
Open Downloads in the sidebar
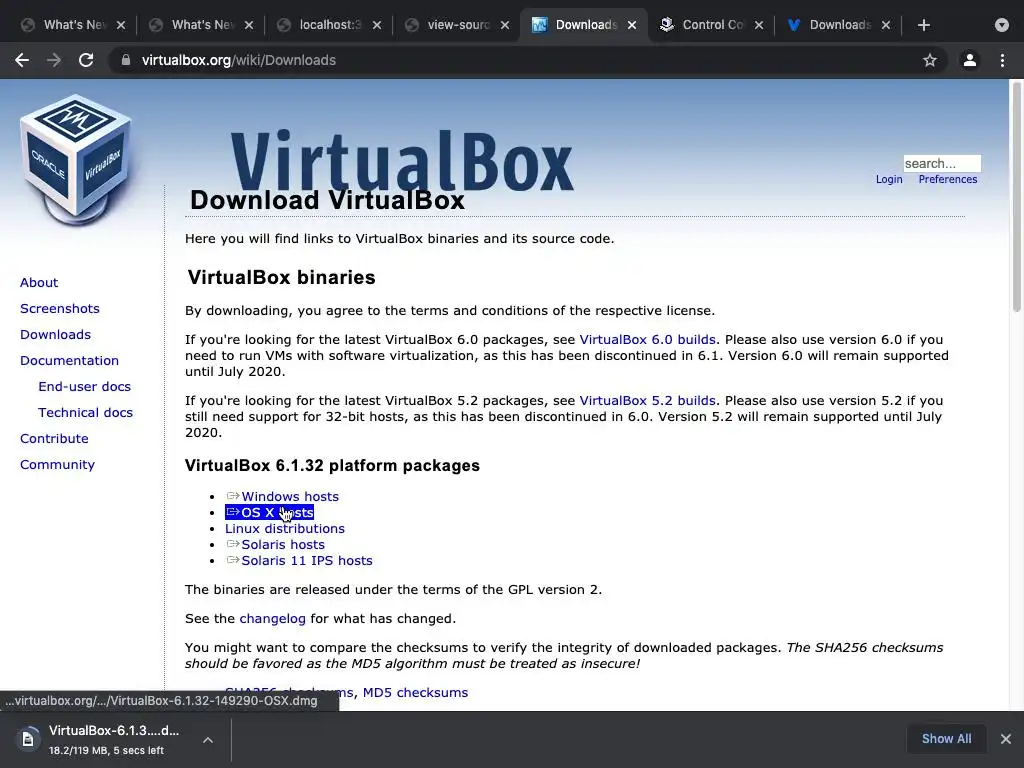point(56,334)
